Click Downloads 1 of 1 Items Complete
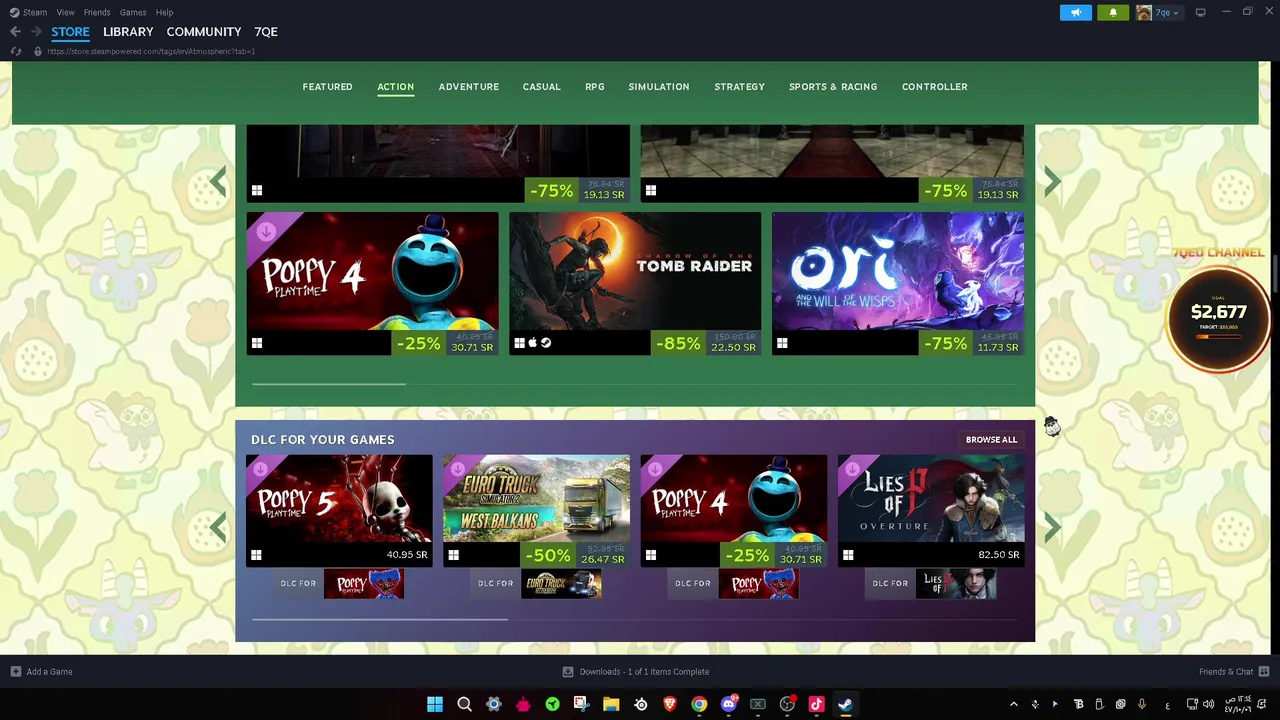The height and width of the screenshot is (720, 1280). coord(644,672)
